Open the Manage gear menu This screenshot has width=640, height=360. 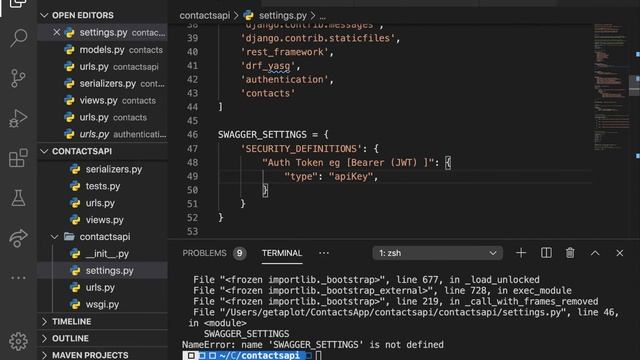tap(18, 341)
